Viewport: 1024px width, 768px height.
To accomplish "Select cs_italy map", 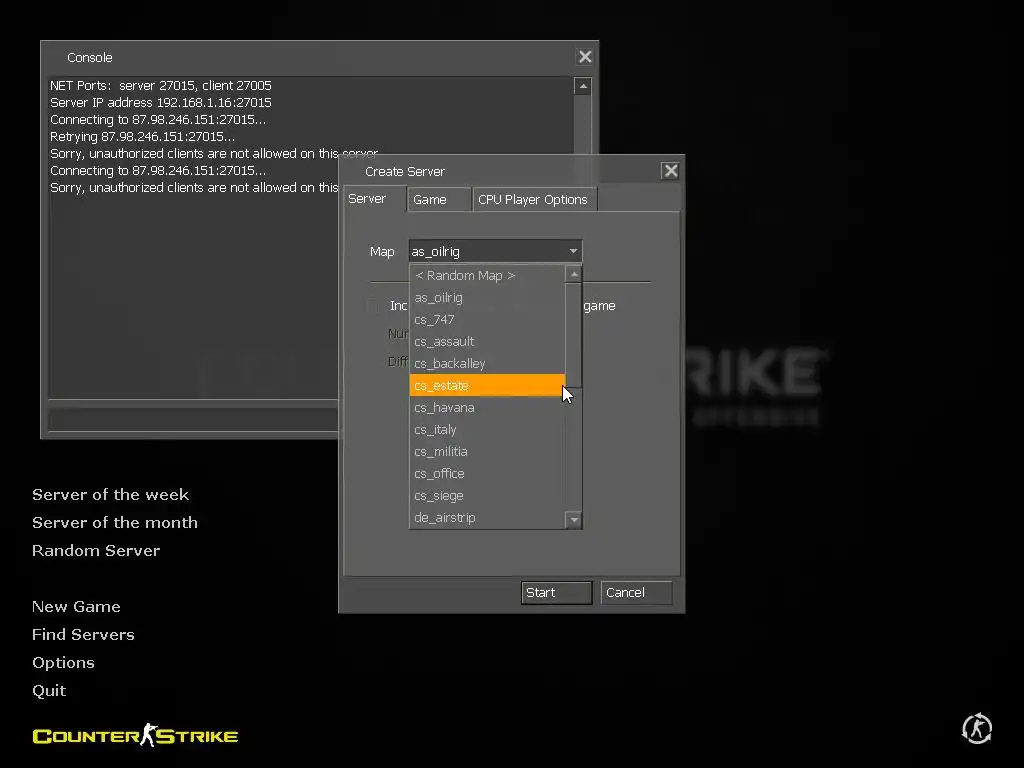I will pyautogui.click(x=487, y=430).
